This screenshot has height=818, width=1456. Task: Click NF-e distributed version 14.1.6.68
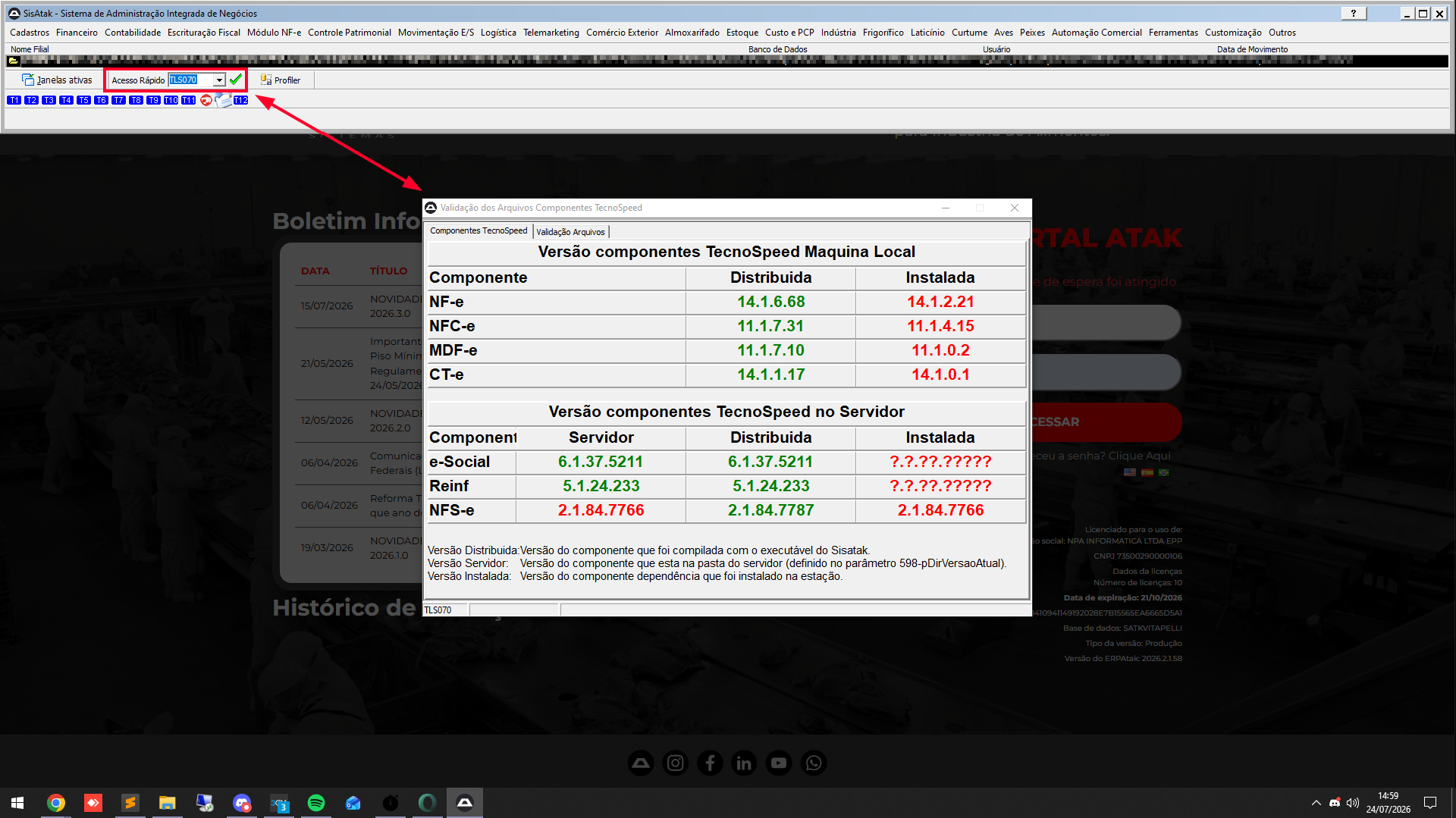pos(771,302)
